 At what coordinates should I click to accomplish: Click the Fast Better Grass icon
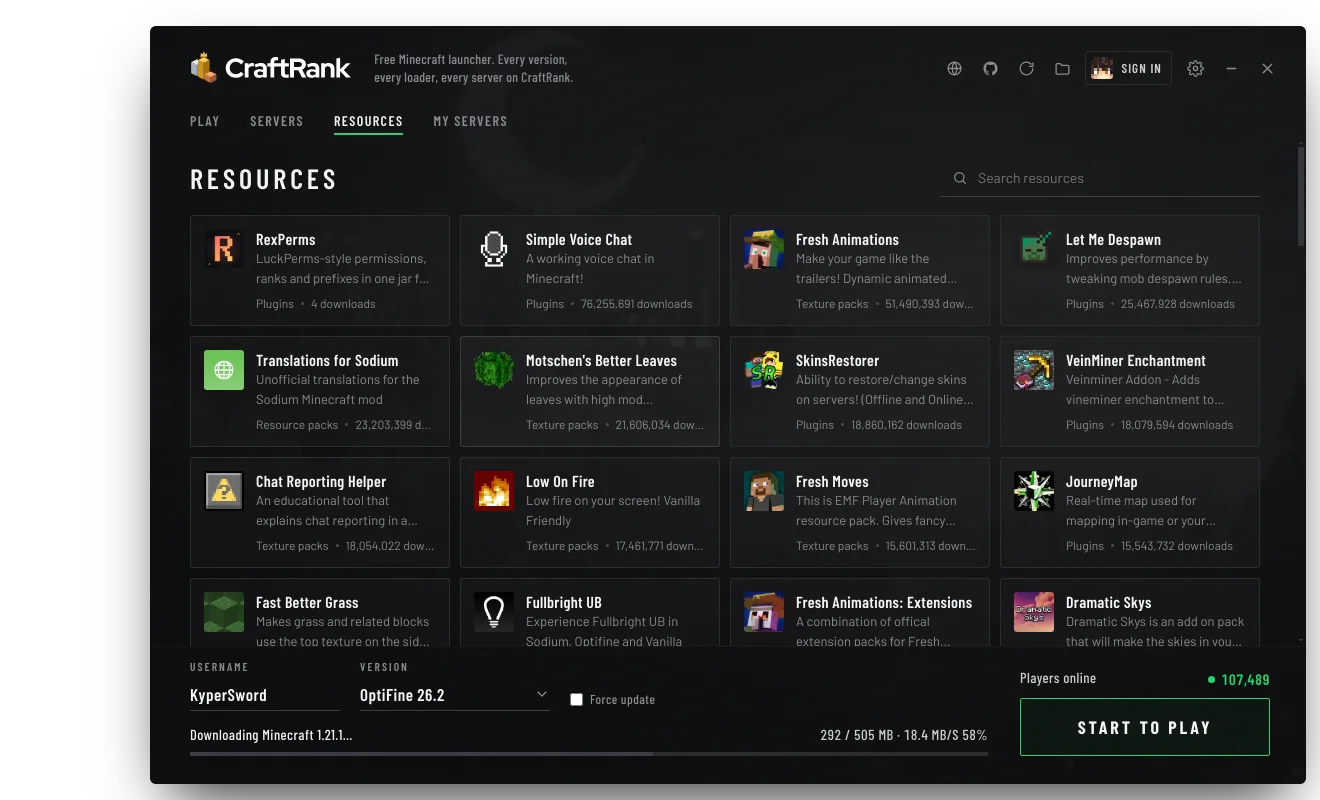click(x=224, y=612)
